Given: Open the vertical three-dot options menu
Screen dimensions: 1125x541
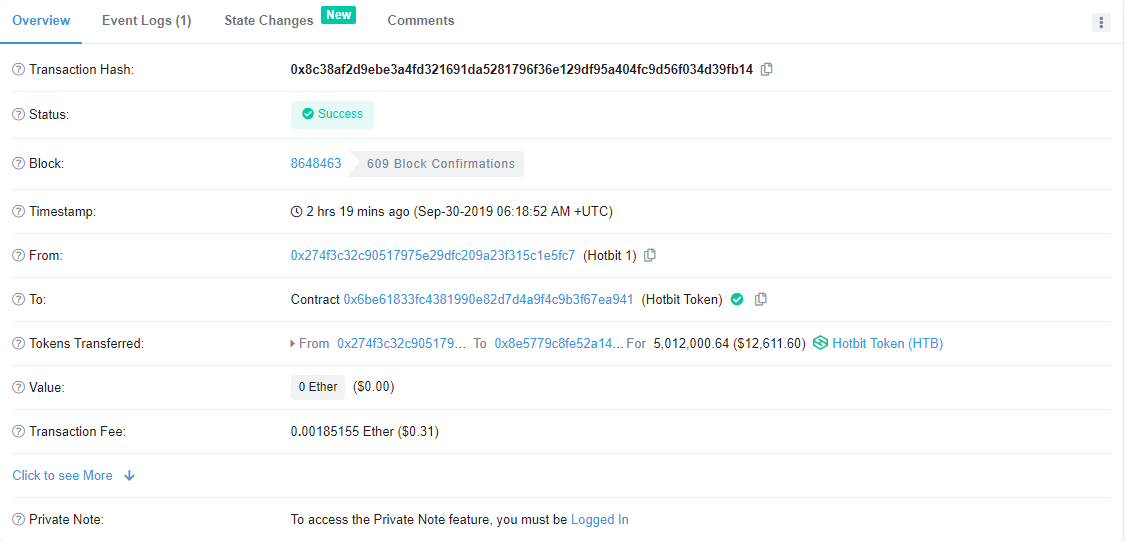Looking at the screenshot, I should [x=1101, y=22].
